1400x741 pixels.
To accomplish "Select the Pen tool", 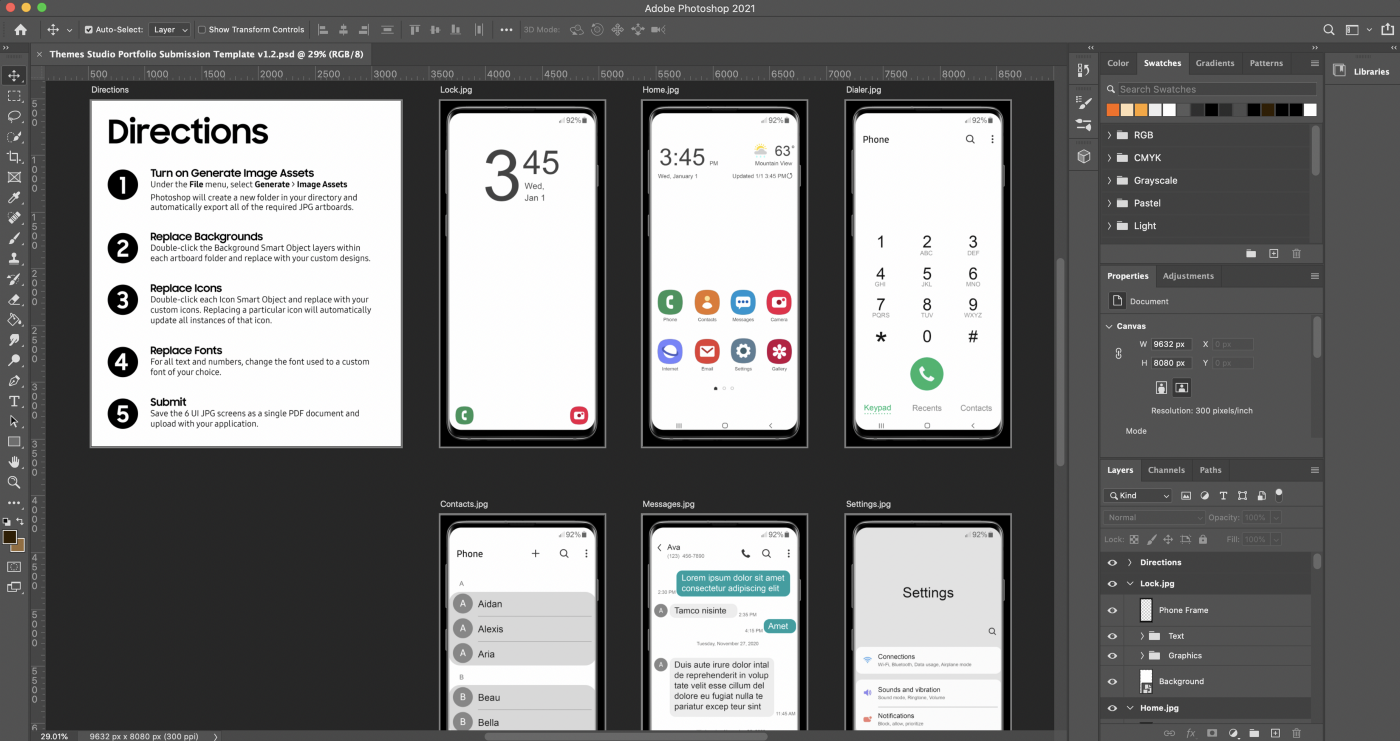I will tap(14, 381).
